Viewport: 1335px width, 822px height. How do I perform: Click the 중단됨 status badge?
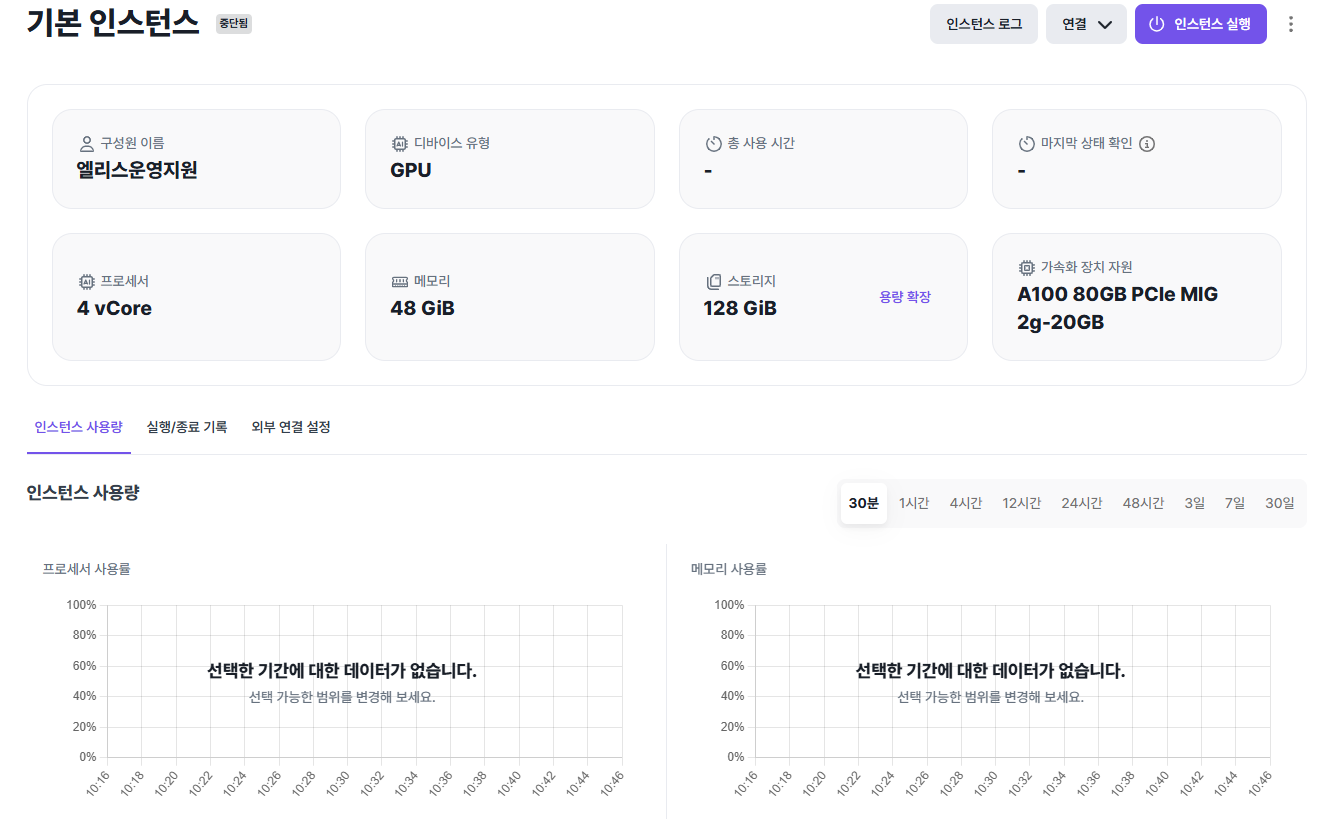point(234,24)
